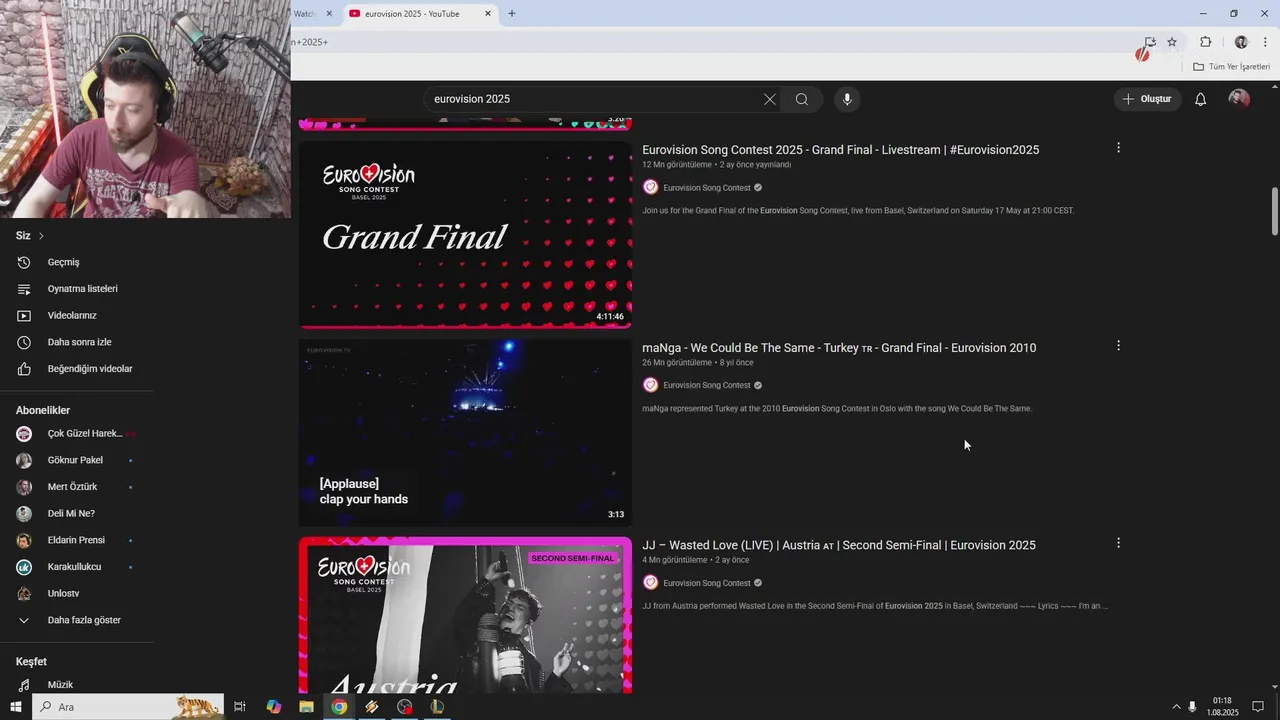Open a new browser tab

[512, 14]
